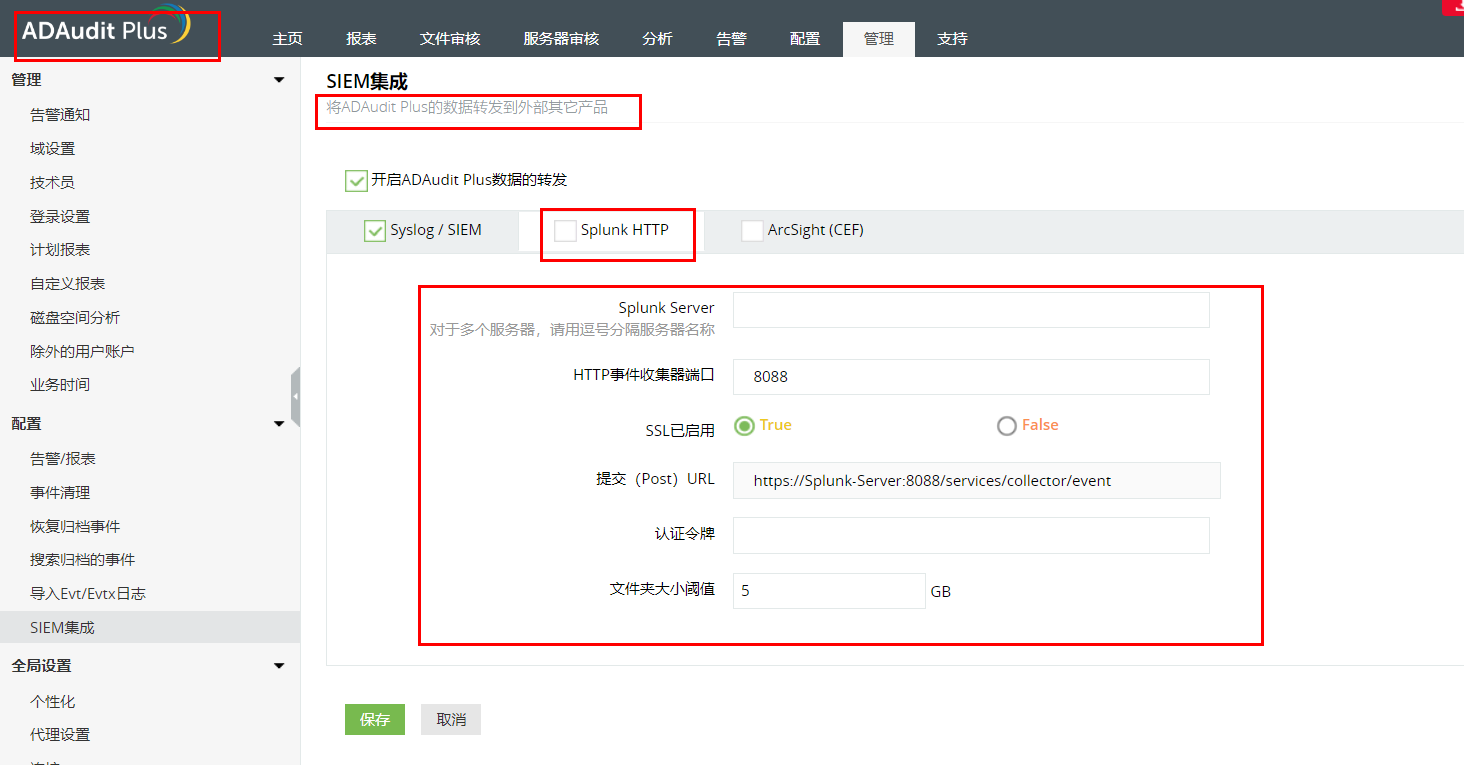The image size is (1464, 765).
Task: Click the 文件夹大小阈值 field showing 5
Action: 829,591
